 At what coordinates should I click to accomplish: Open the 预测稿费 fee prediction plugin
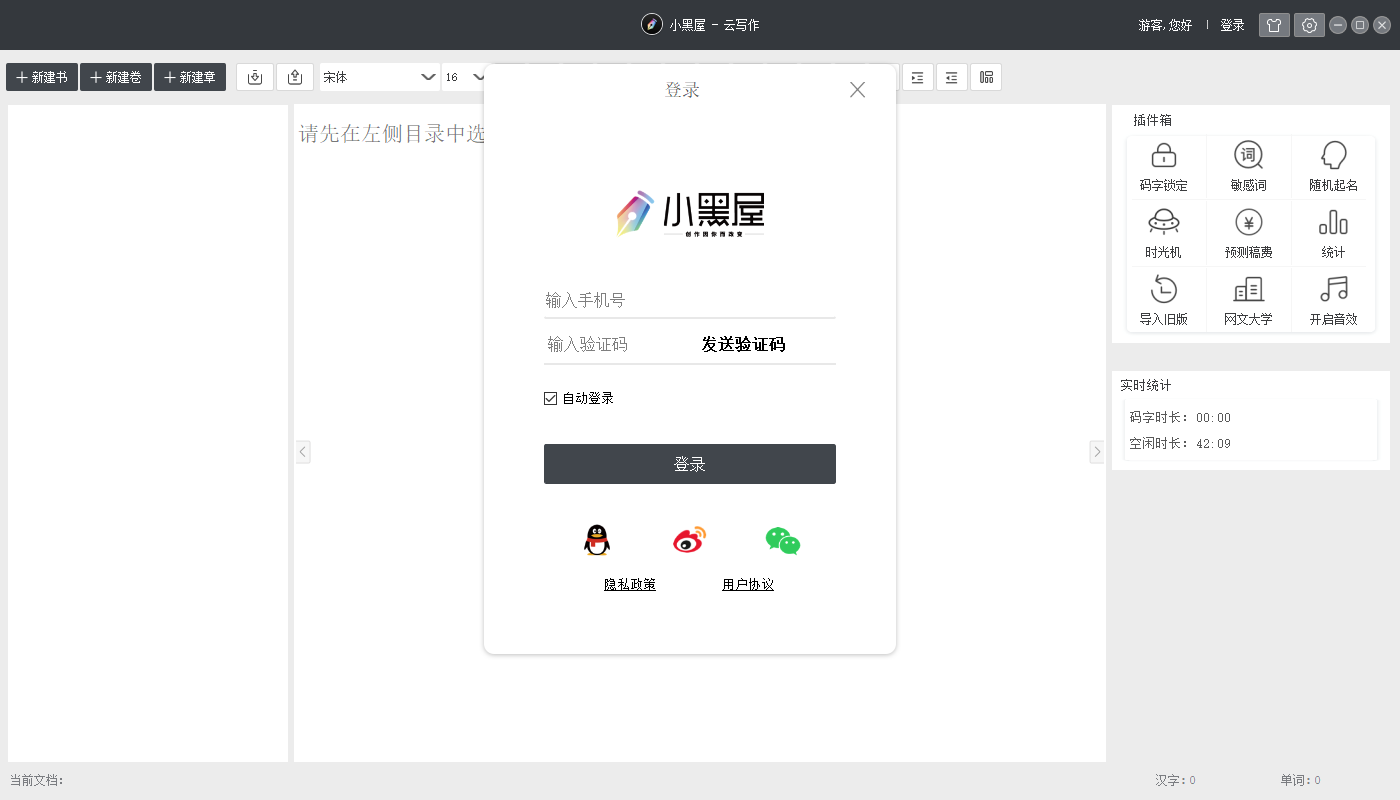point(1248,234)
